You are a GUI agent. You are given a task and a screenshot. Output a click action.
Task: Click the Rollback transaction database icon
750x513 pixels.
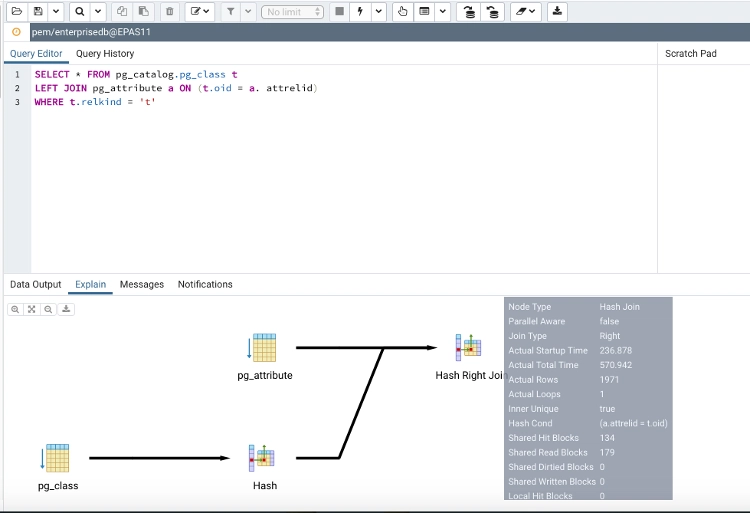[x=492, y=11]
